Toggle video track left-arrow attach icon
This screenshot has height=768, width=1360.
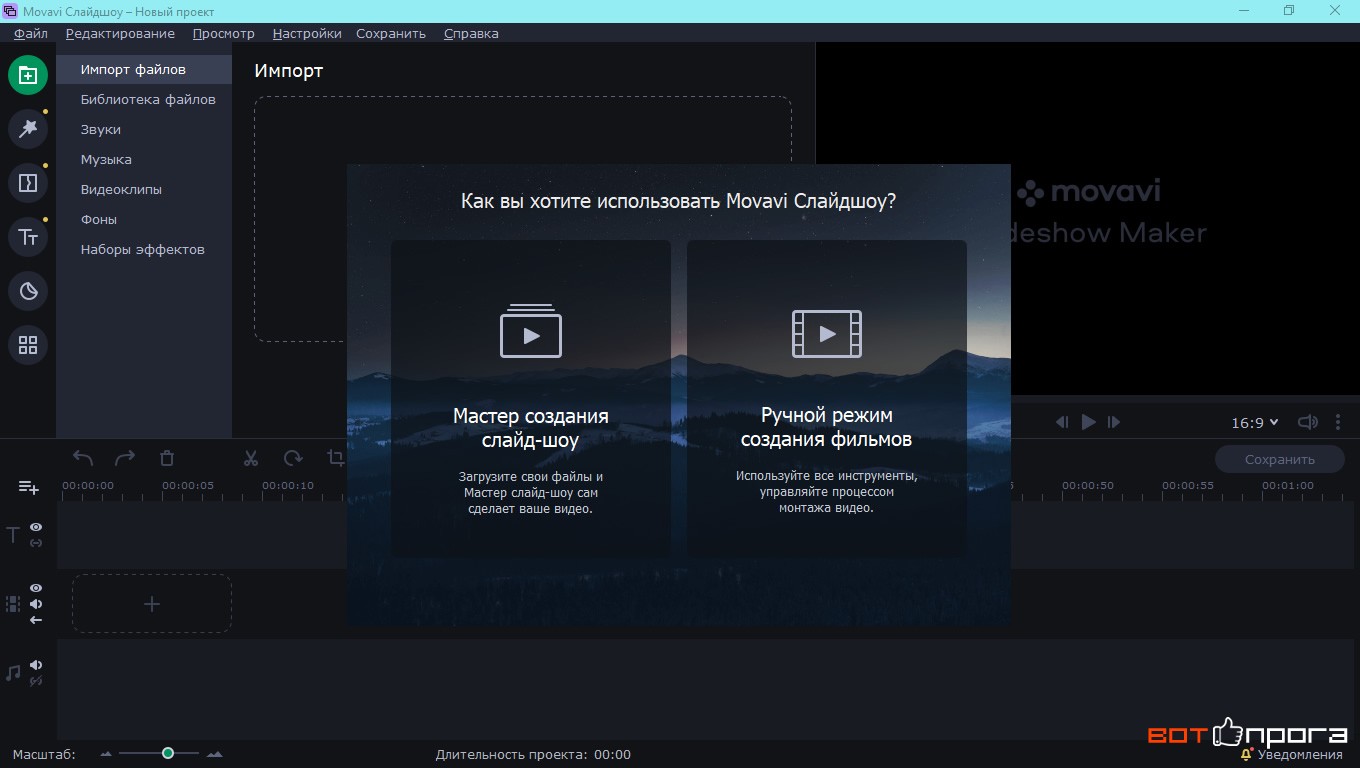click(36, 620)
